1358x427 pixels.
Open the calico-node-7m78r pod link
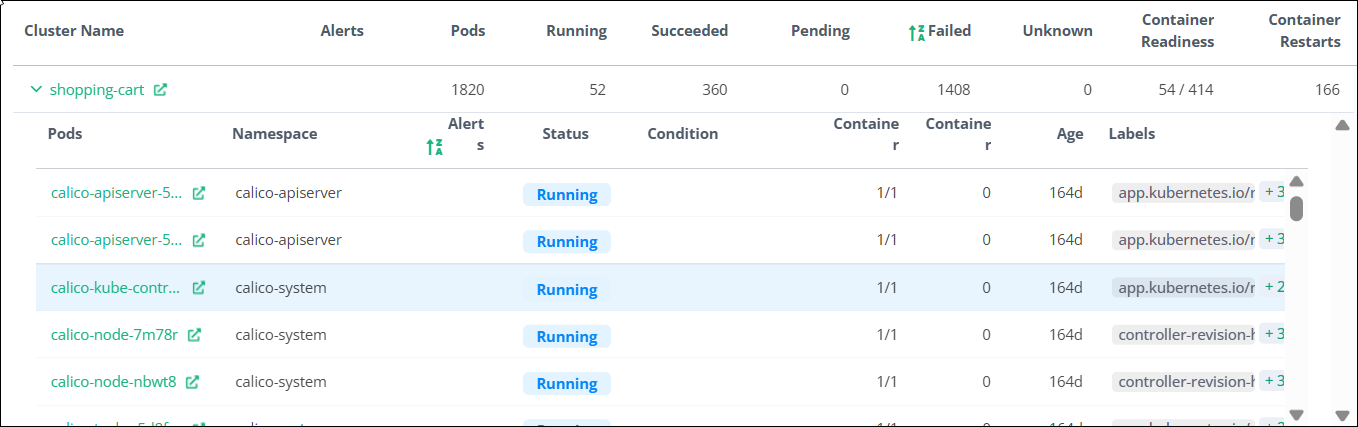(114, 335)
